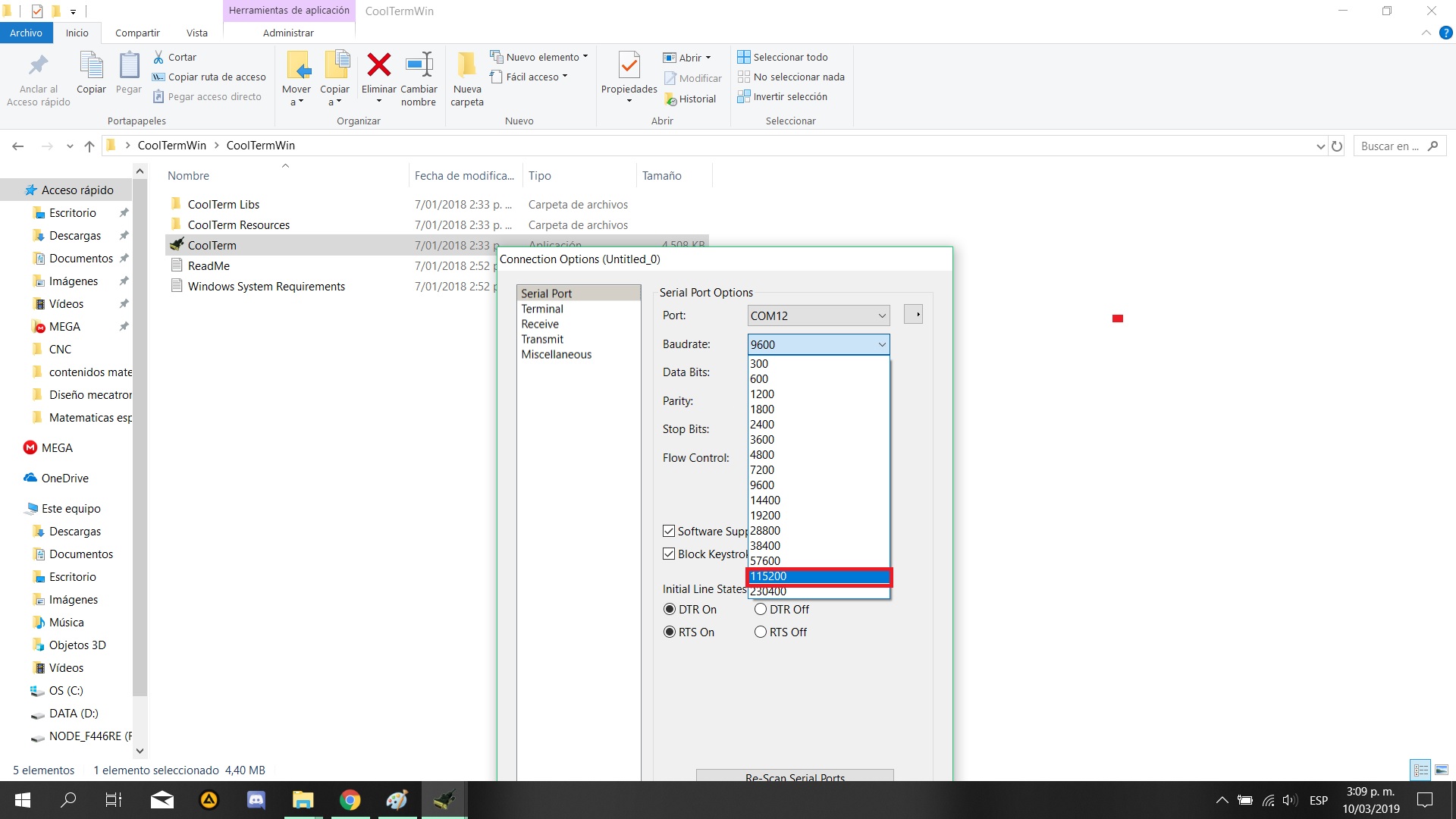Click the Re-Scan Serial Ports button
The width and height of the screenshot is (1456, 819).
794,776
